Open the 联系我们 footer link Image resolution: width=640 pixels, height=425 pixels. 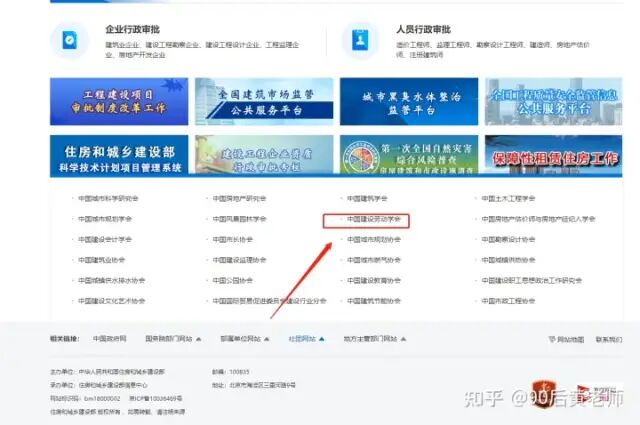pos(609,339)
